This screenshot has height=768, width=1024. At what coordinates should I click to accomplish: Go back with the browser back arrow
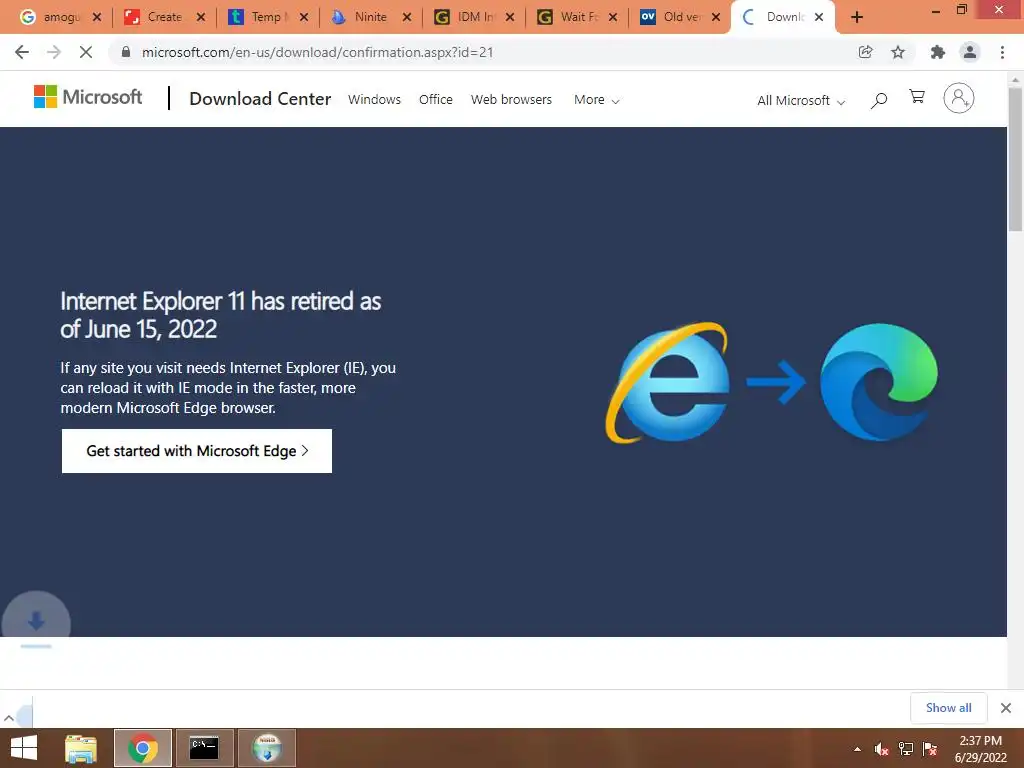(22, 52)
